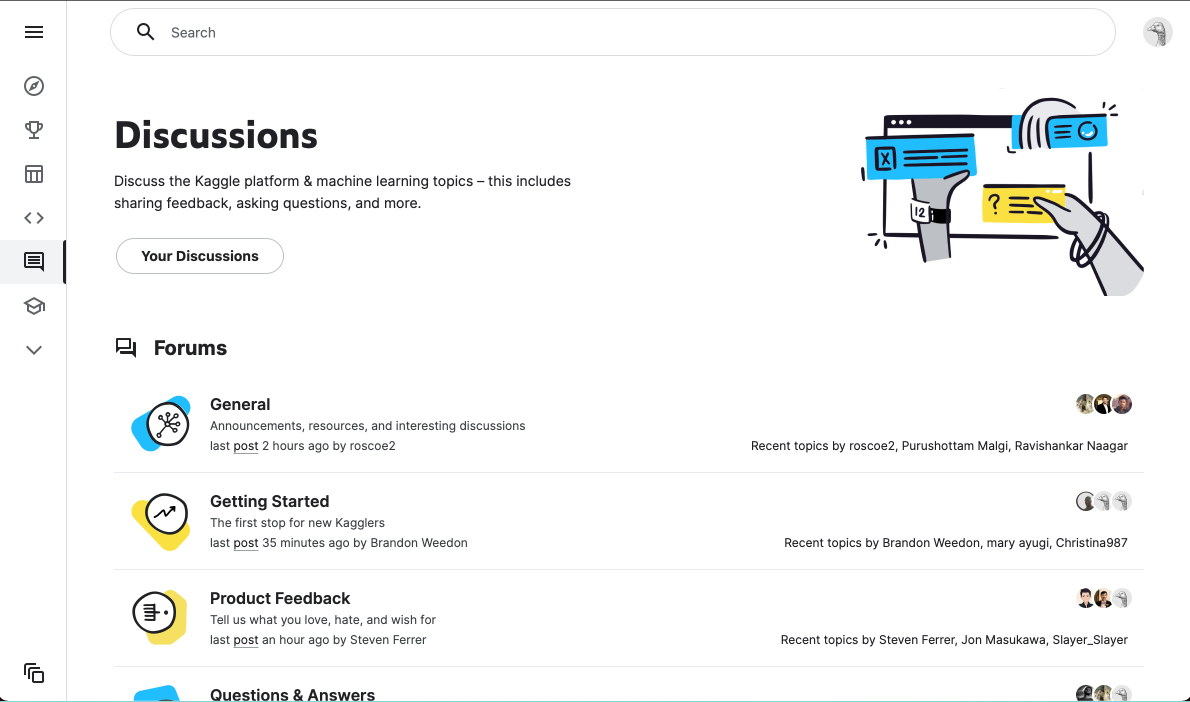Screen dimensions: 1190x702
Task: Open the General forum title
Action: [240, 405]
